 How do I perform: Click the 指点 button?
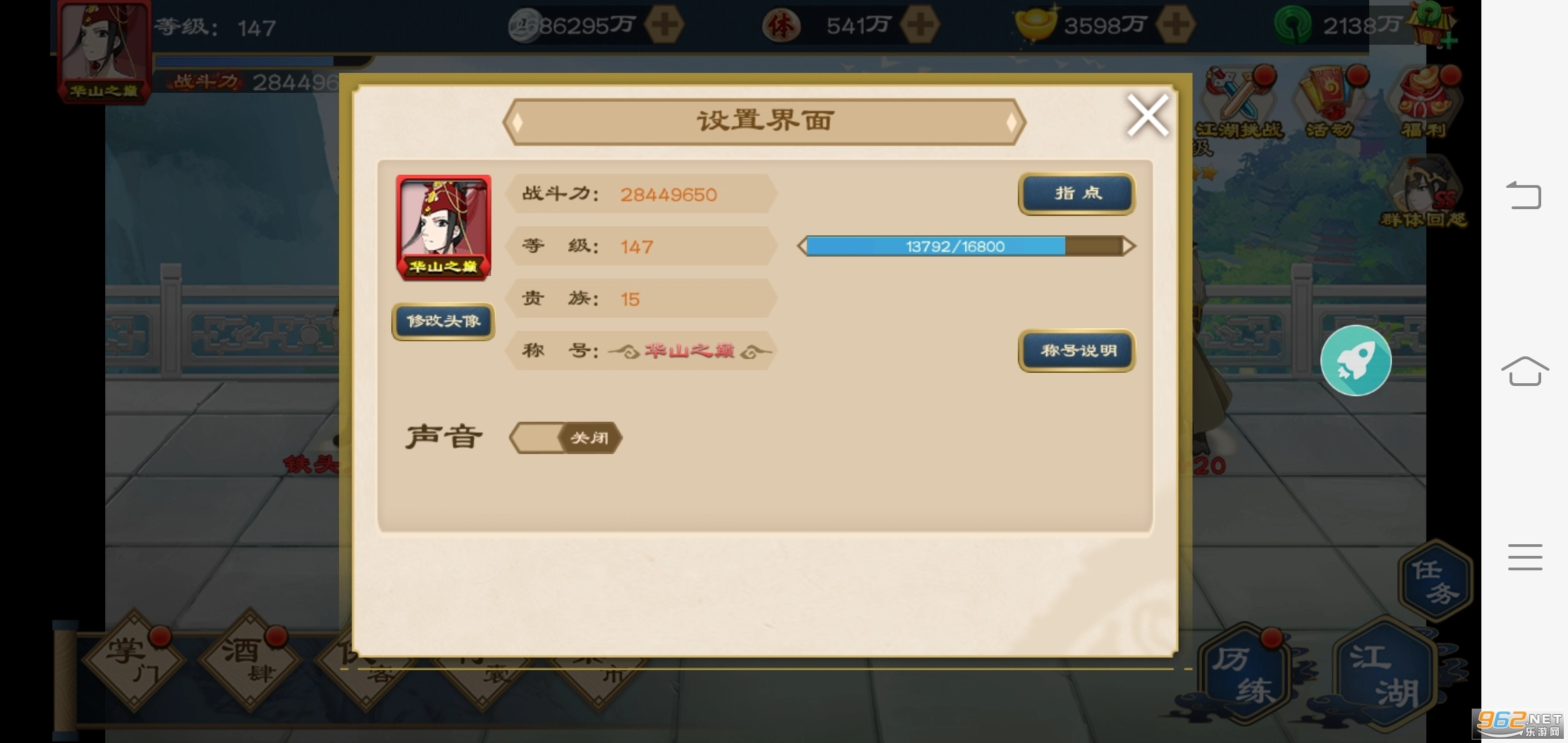(x=1077, y=193)
